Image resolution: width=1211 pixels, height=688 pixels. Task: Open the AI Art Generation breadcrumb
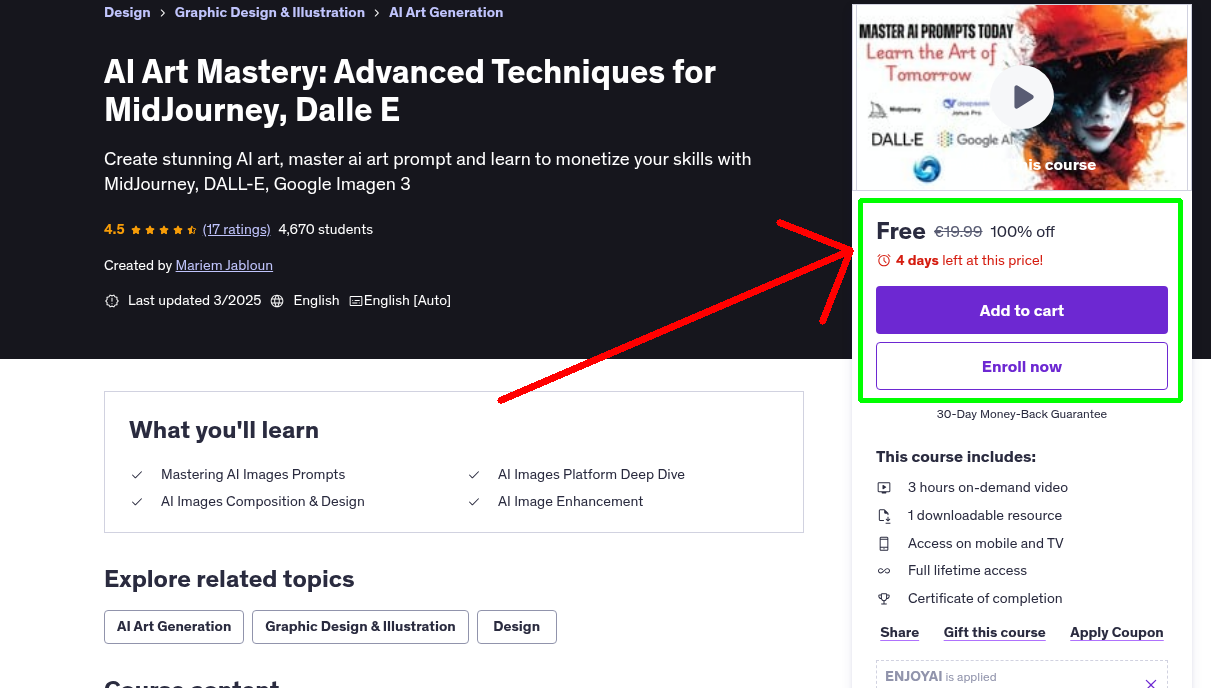click(x=446, y=13)
